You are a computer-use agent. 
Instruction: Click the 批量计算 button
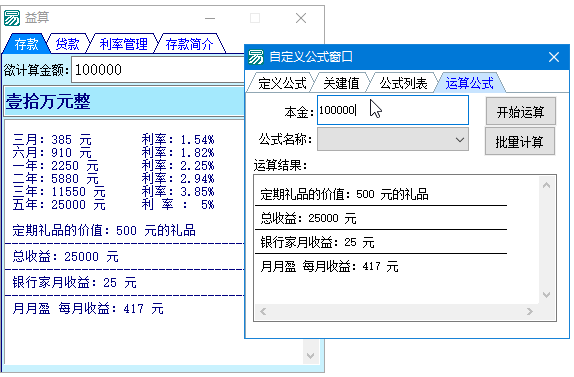pyautogui.click(x=520, y=142)
